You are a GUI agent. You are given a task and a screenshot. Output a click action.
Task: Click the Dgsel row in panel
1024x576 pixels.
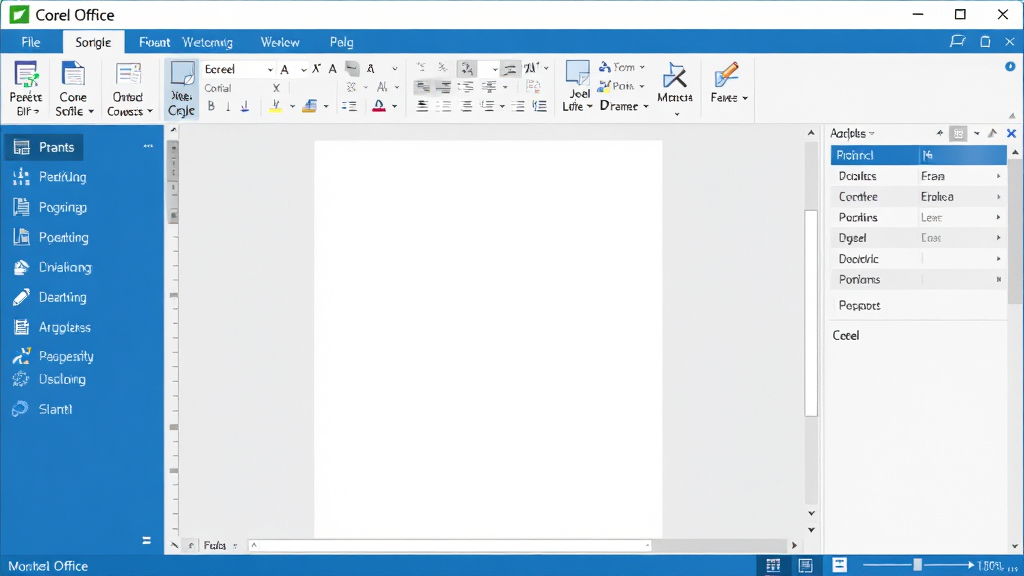coord(918,238)
